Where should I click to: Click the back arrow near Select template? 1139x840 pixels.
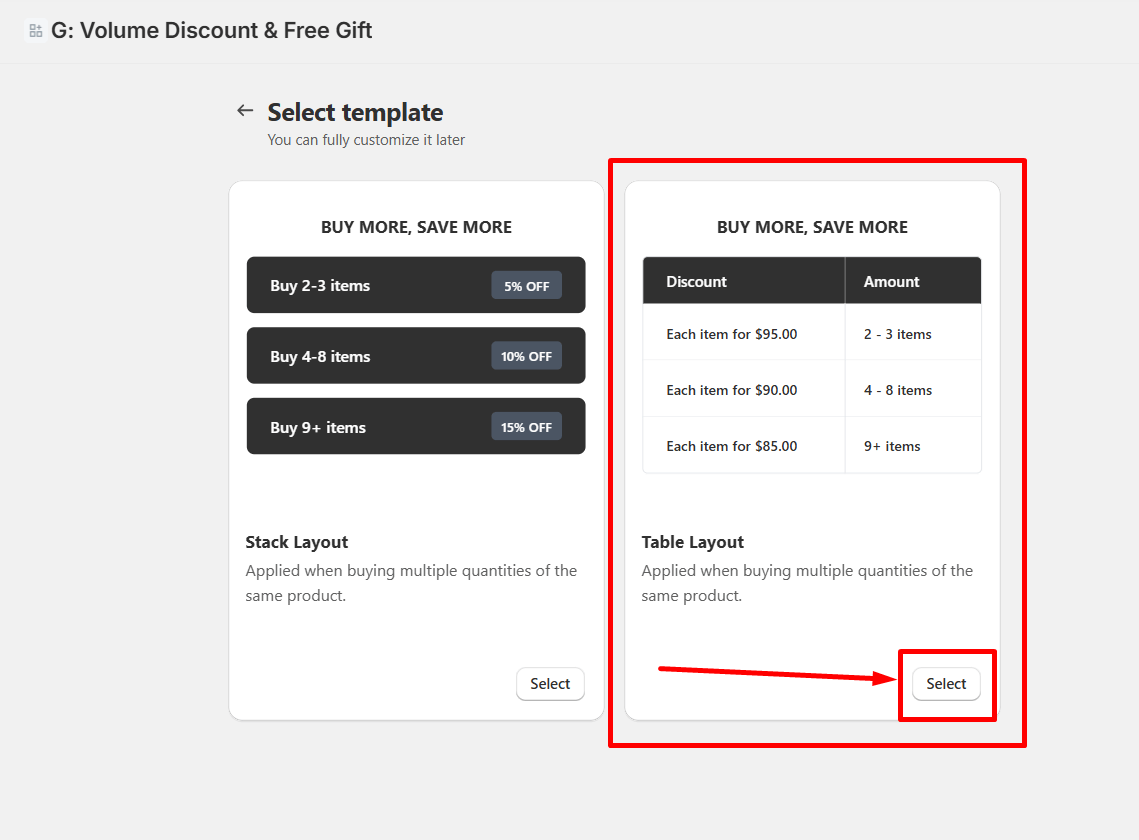[245, 111]
